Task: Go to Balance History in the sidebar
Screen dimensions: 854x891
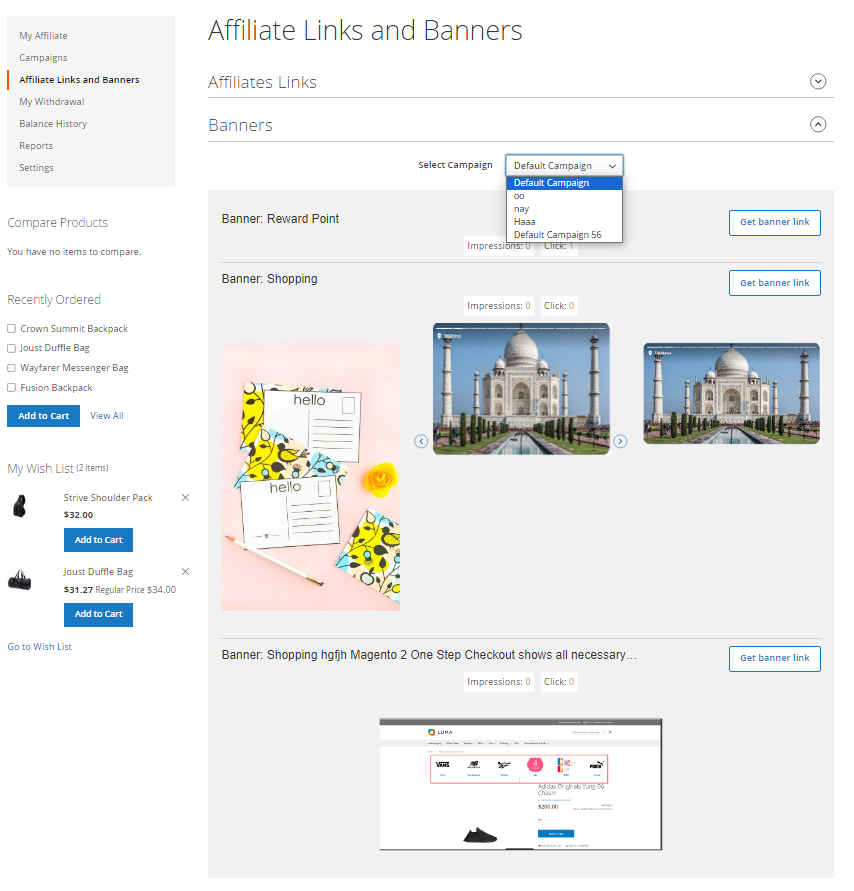Action: (53, 124)
